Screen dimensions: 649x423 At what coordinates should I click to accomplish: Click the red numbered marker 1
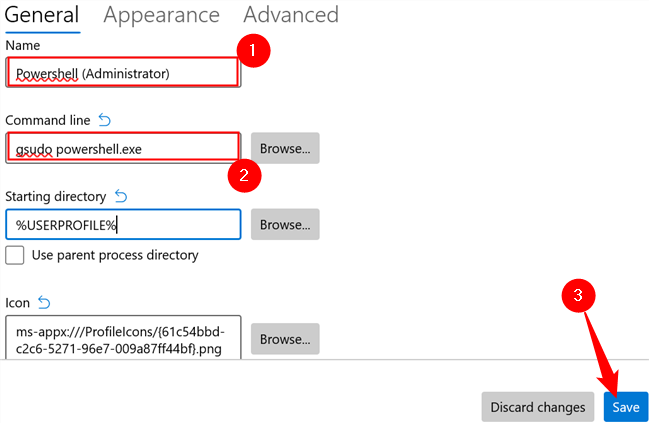click(253, 50)
